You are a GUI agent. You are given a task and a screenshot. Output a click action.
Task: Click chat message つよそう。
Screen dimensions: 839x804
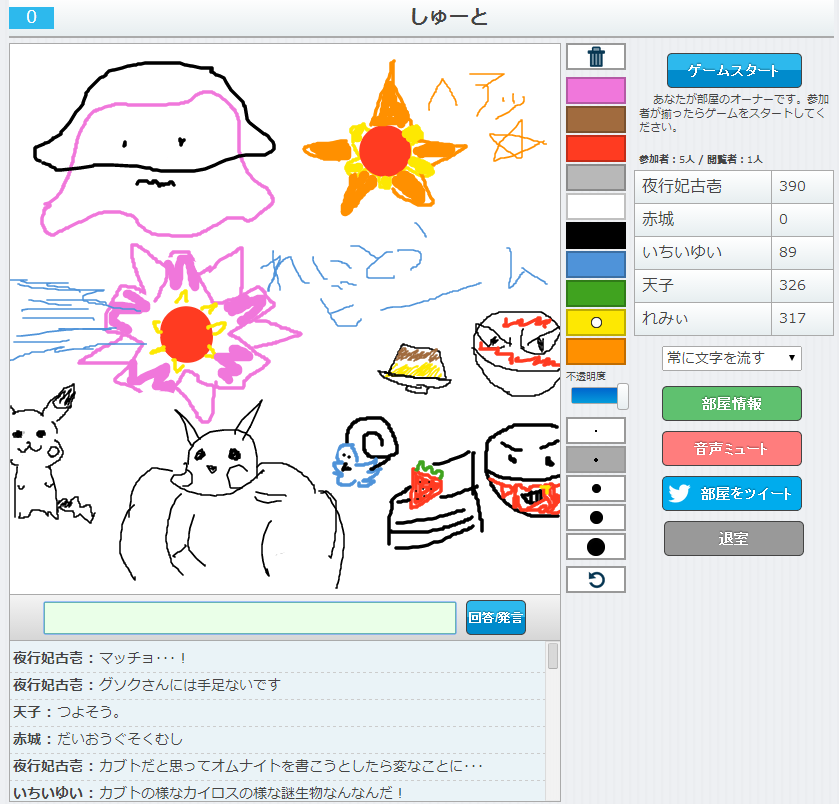coord(88,712)
